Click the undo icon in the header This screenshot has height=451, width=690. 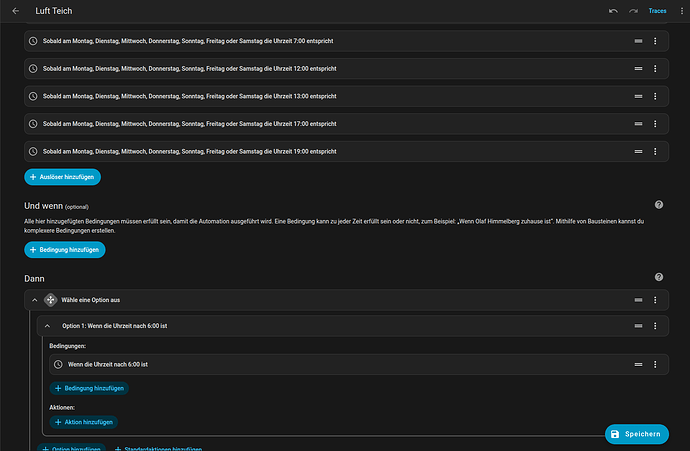[613, 11]
